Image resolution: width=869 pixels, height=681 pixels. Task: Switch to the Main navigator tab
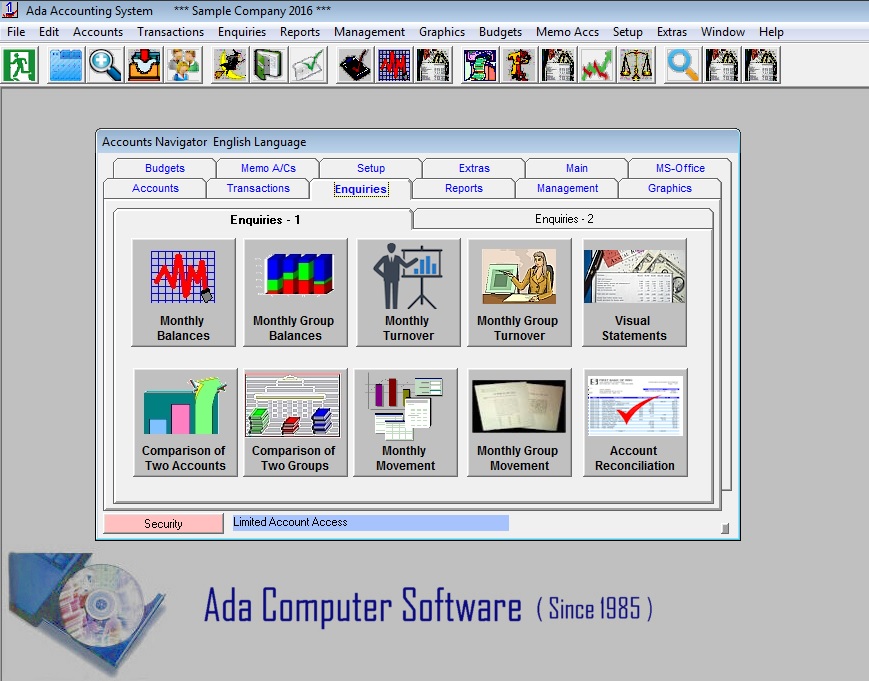tap(576, 168)
